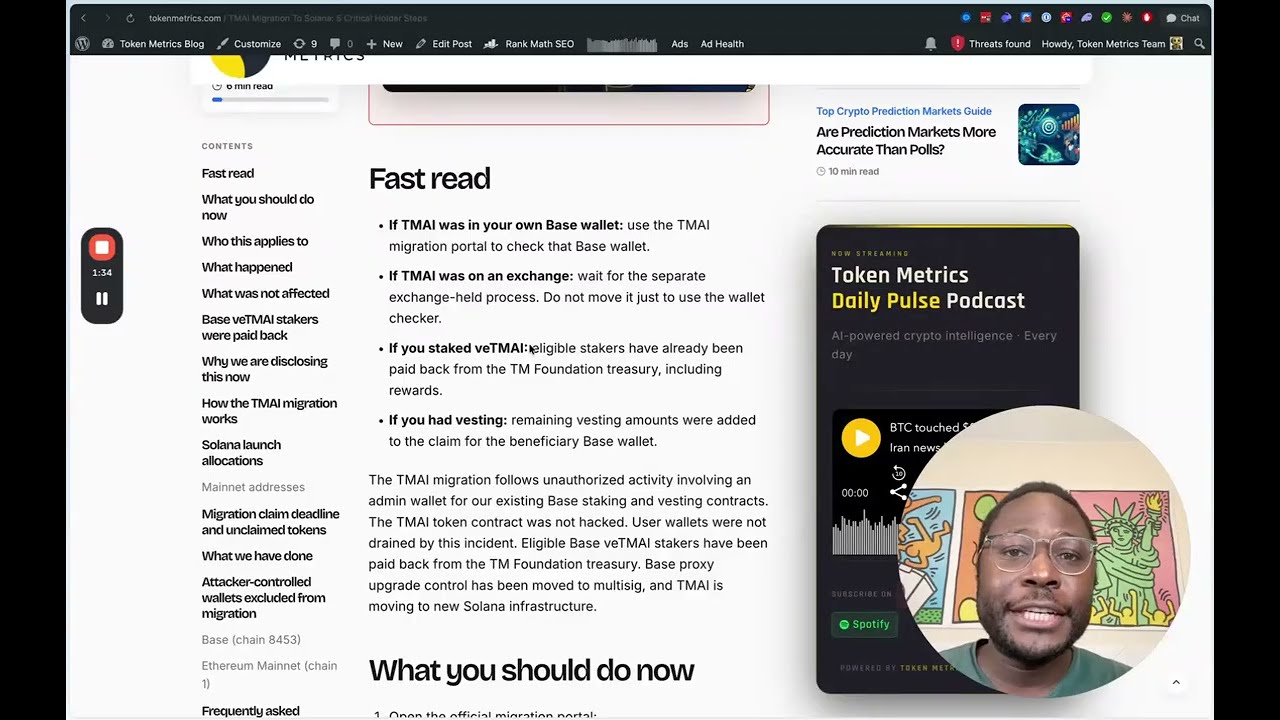Stop the screen recording
Image resolution: width=1280 pixels, height=720 pixels.
point(102,247)
